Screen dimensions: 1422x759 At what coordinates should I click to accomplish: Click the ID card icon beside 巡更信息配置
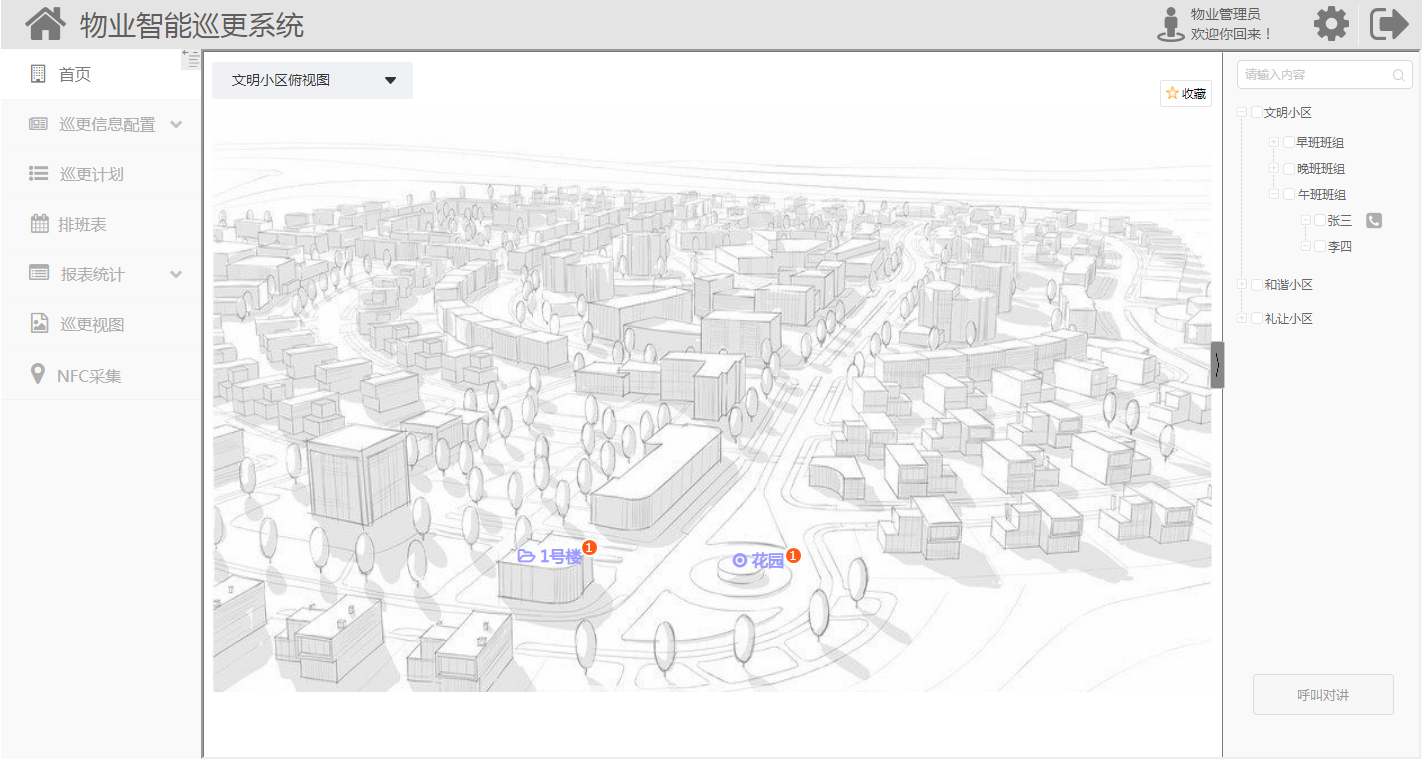click(x=38, y=124)
